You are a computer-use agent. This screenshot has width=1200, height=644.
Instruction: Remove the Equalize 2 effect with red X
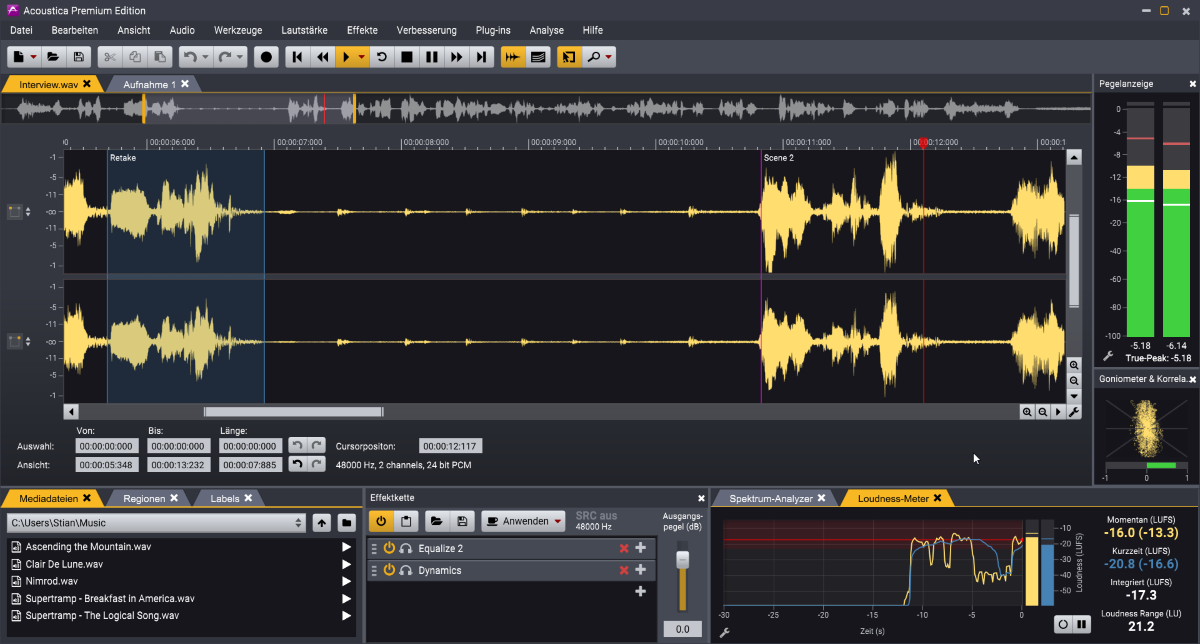(x=624, y=548)
